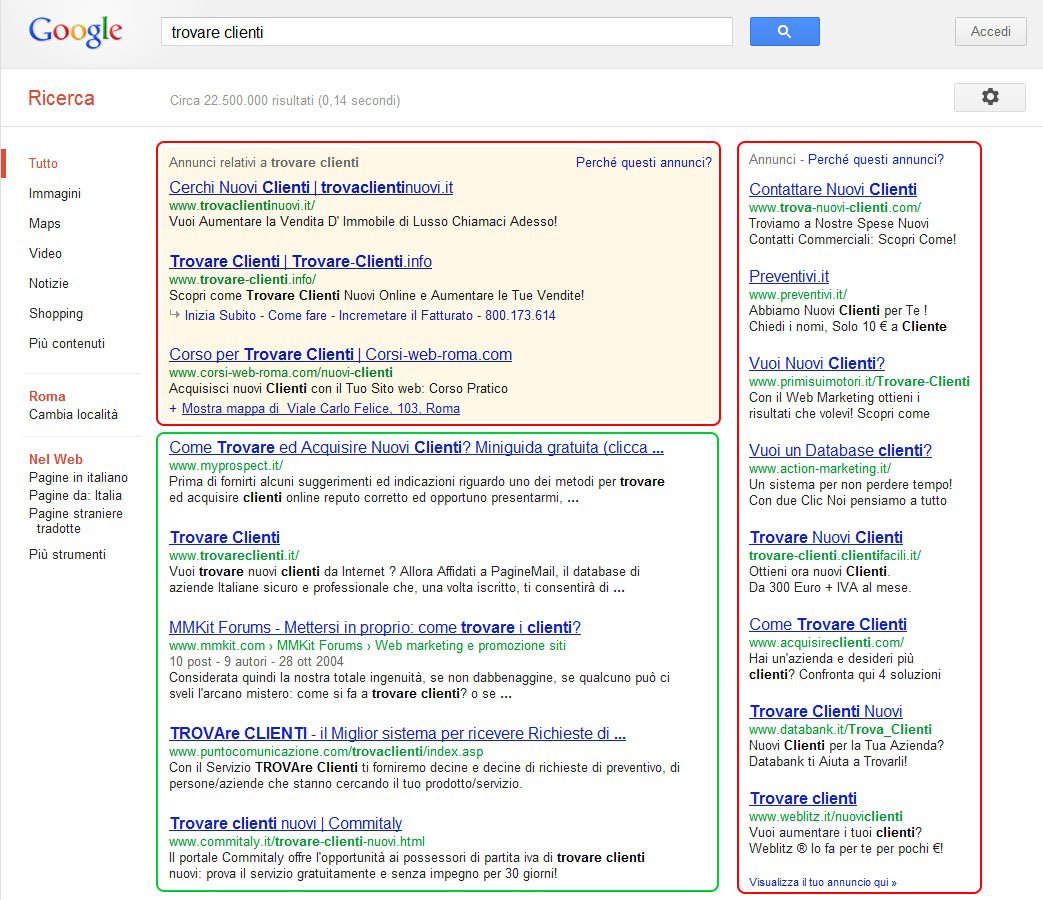Select Pagine straniere tradotte filter
This screenshot has width=1043, height=900.
(76, 521)
